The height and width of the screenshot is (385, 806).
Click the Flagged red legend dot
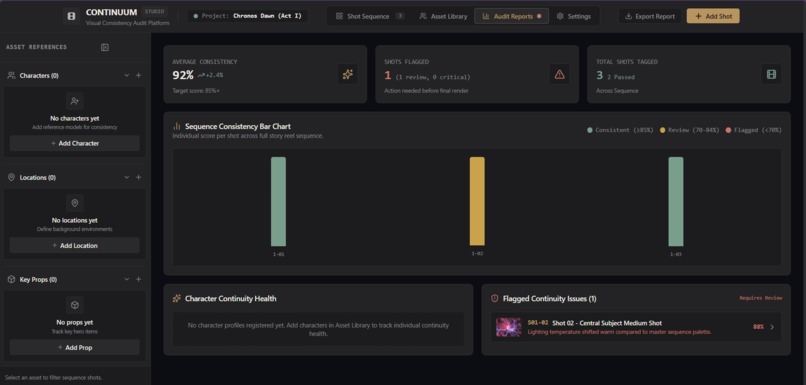(x=728, y=131)
